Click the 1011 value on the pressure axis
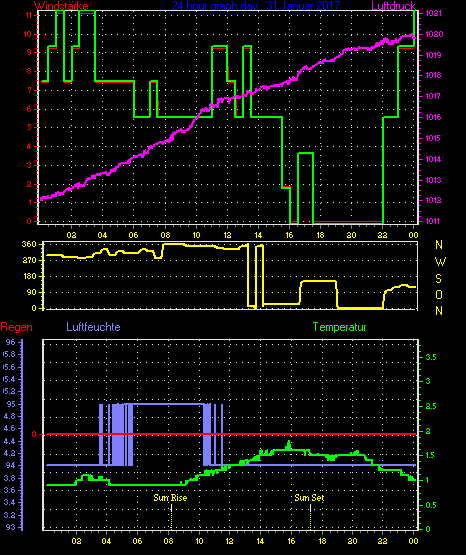The image size is (466, 555). [x=433, y=222]
